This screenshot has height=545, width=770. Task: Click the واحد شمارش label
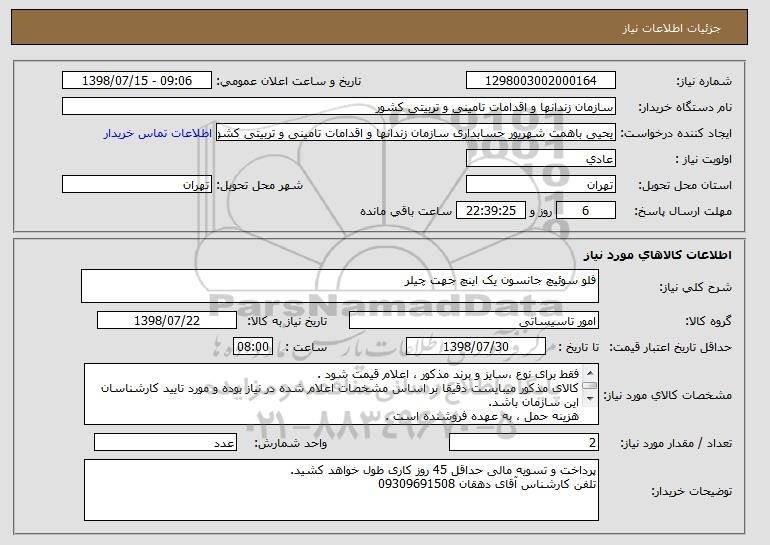[290, 443]
